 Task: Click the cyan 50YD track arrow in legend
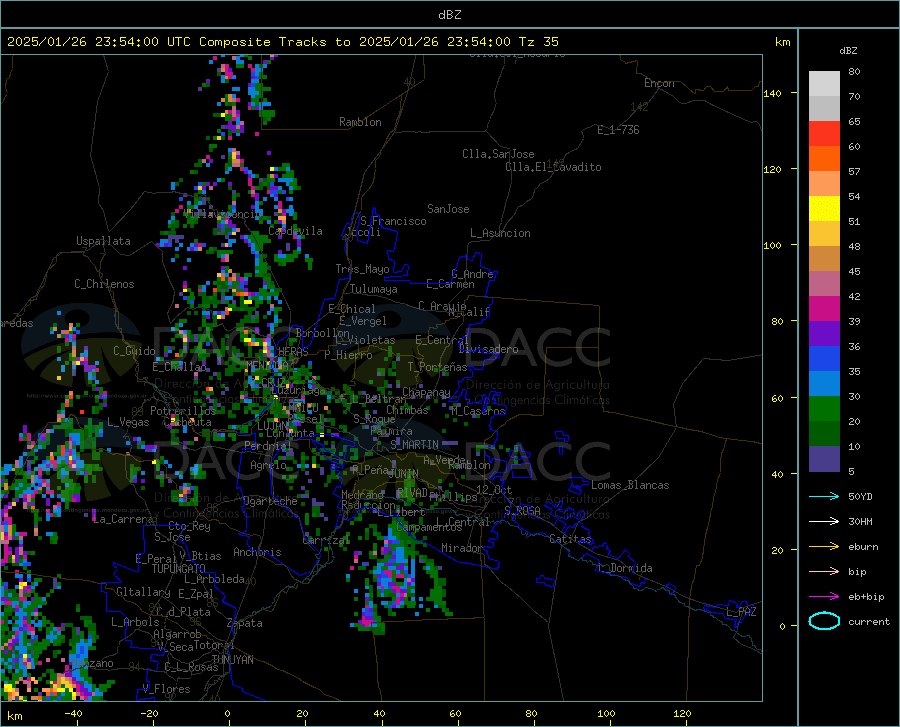click(824, 496)
